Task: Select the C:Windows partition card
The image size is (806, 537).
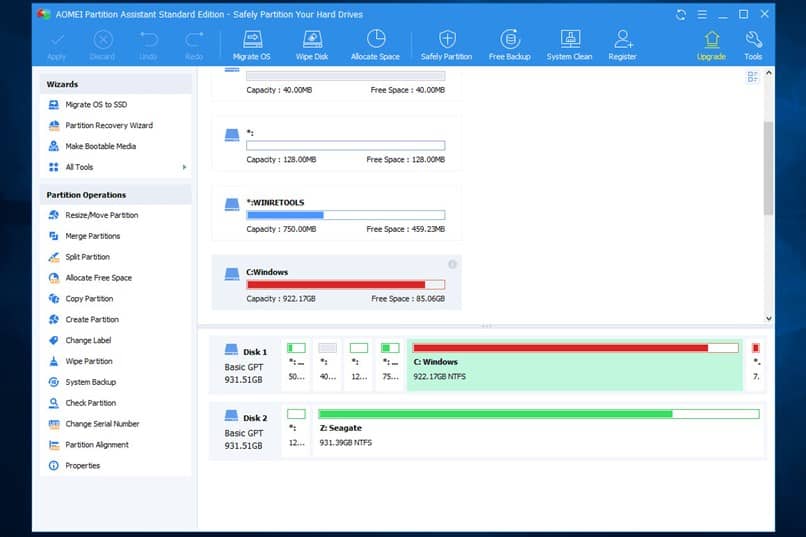Action: [x=337, y=282]
